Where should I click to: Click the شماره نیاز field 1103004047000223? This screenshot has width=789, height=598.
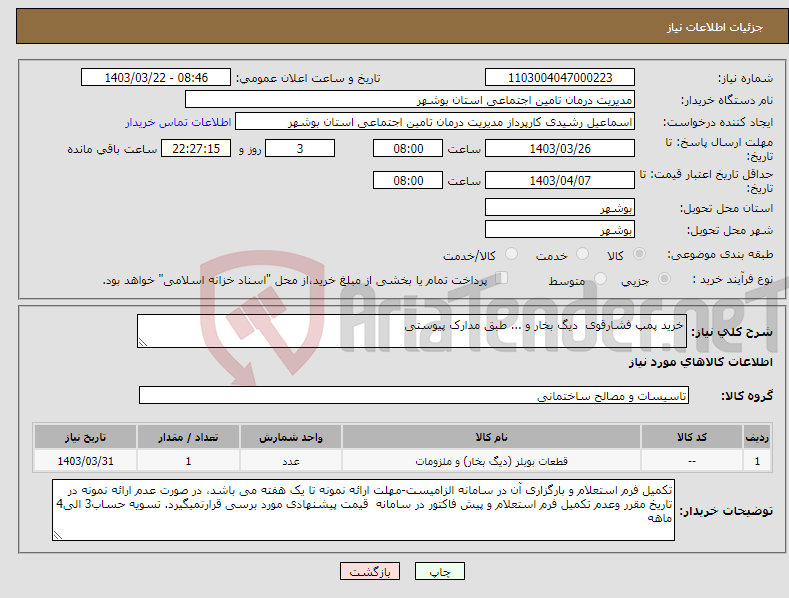pos(560,78)
